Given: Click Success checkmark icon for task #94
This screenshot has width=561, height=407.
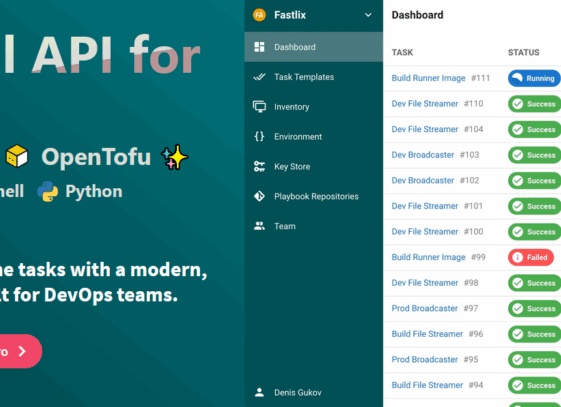Looking at the screenshot, I should [517, 386].
